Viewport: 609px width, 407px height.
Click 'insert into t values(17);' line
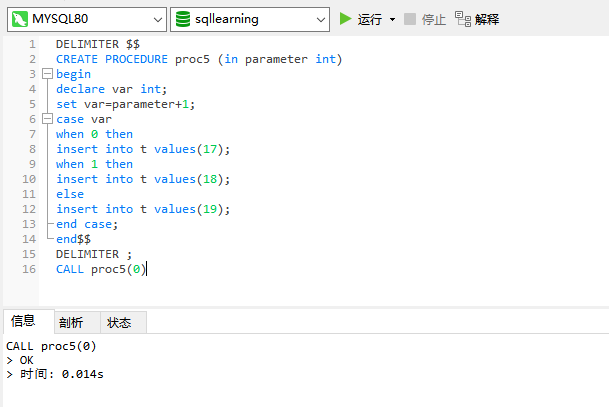pyautogui.click(x=143, y=149)
